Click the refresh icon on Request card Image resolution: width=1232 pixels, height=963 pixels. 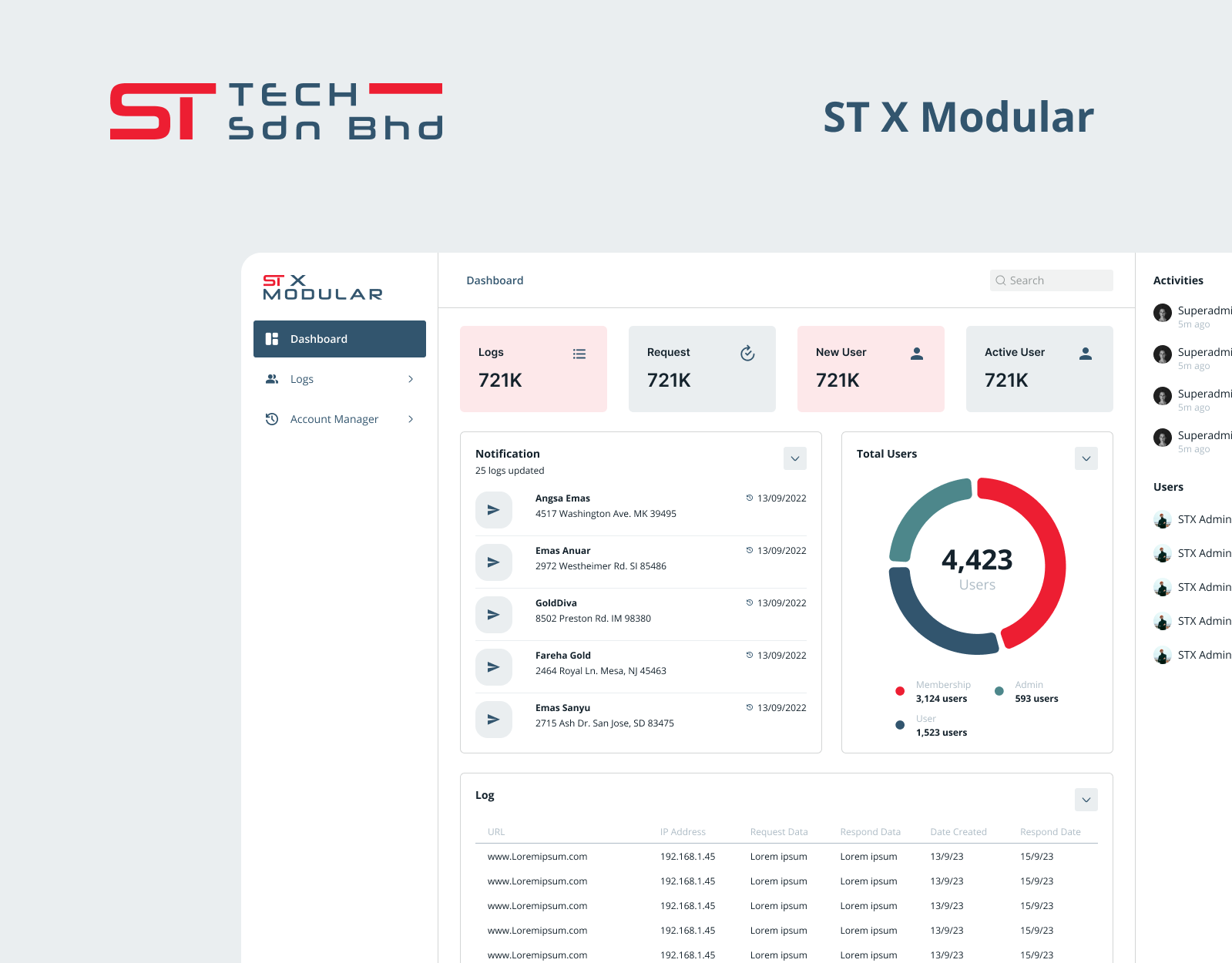pyautogui.click(x=747, y=354)
